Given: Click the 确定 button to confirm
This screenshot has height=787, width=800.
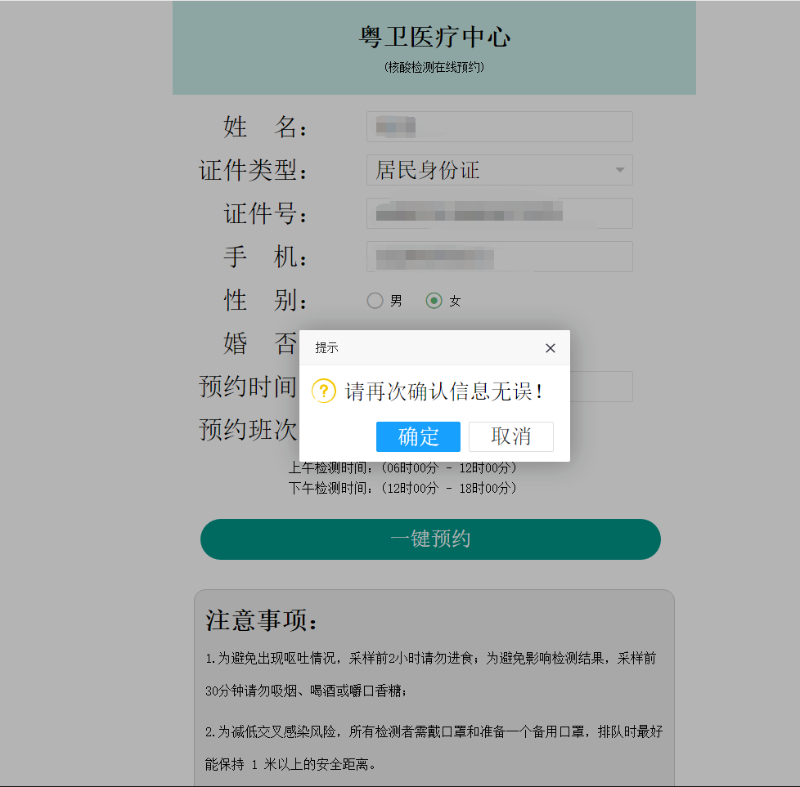Looking at the screenshot, I should pos(419,437).
